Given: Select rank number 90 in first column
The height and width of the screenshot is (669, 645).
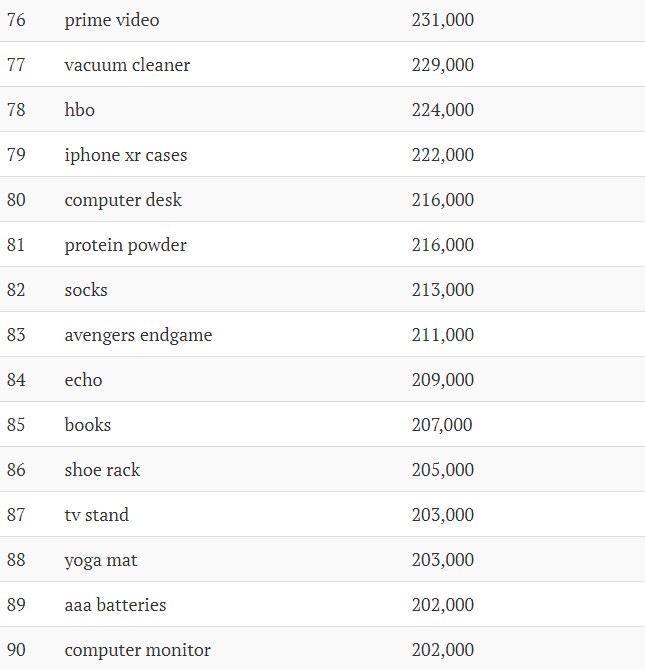Looking at the screenshot, I should tap(16, 650).
